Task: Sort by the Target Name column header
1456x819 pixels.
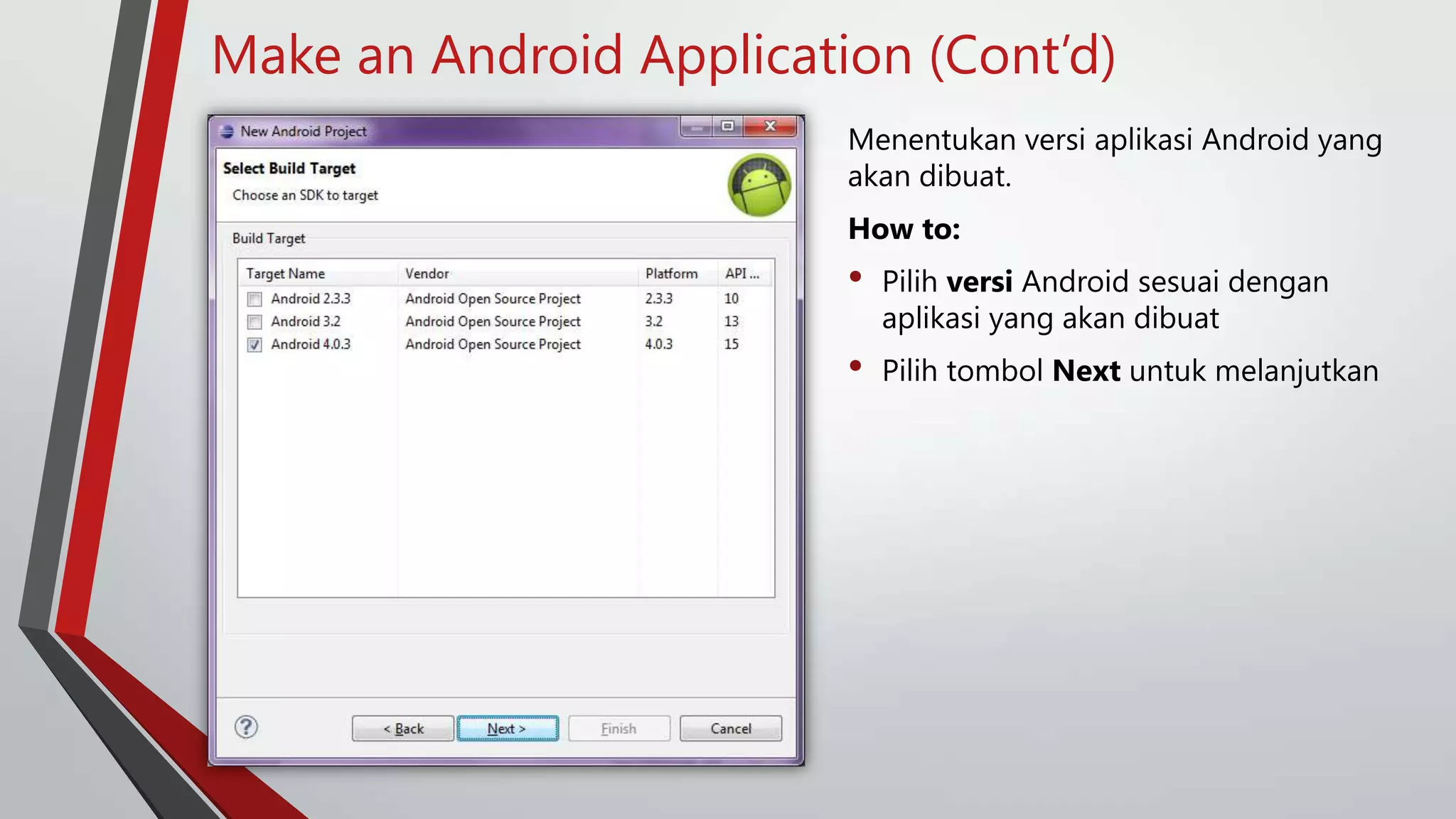Action: point(318,274)
